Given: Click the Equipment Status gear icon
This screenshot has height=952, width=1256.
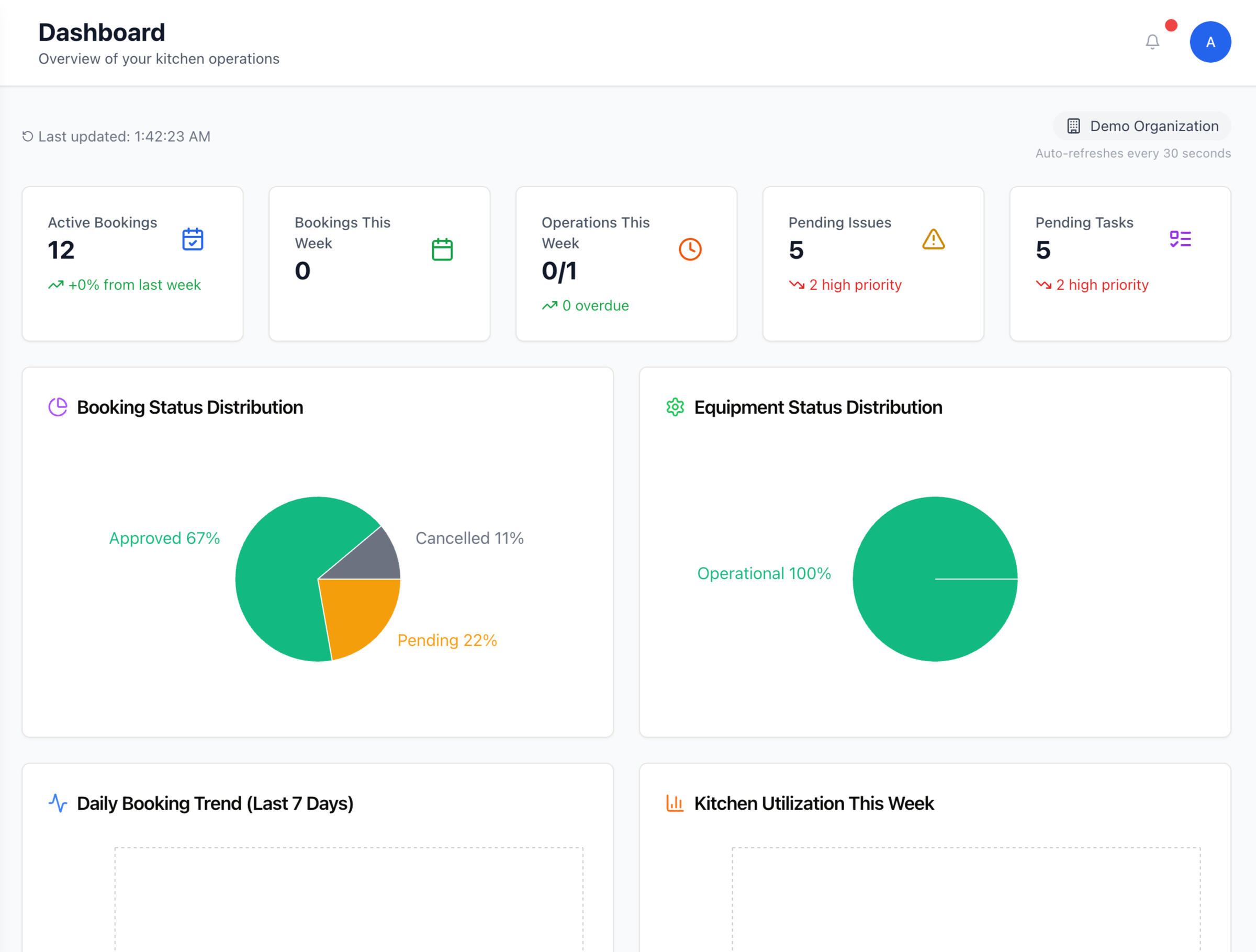Looking at the screenshot, I should pos(675,407).
